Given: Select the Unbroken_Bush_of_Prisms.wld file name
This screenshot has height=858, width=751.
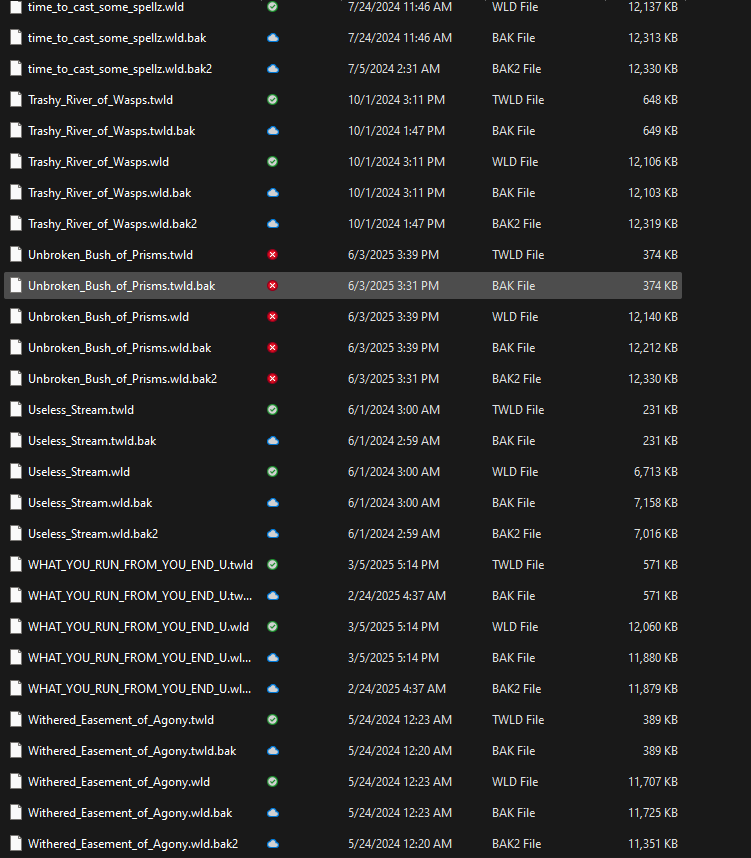Looking at the screenshot, I should (x=108, y=317).
